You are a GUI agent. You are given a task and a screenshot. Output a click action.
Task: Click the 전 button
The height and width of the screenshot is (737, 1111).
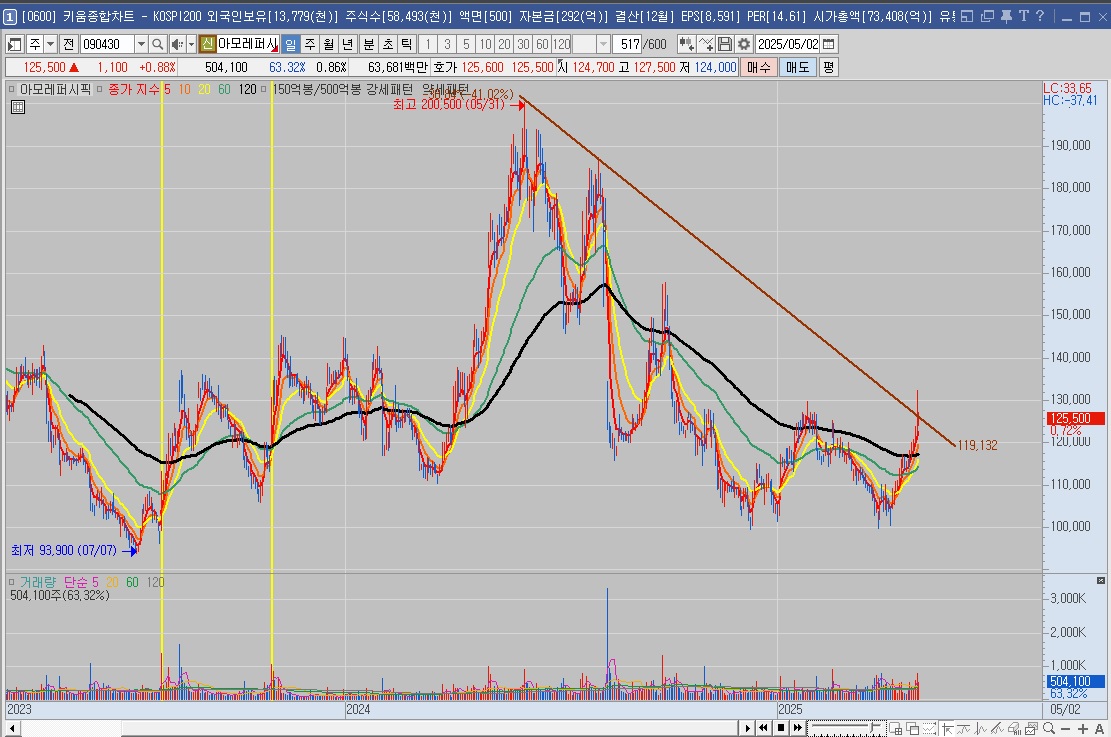point(68,44)
